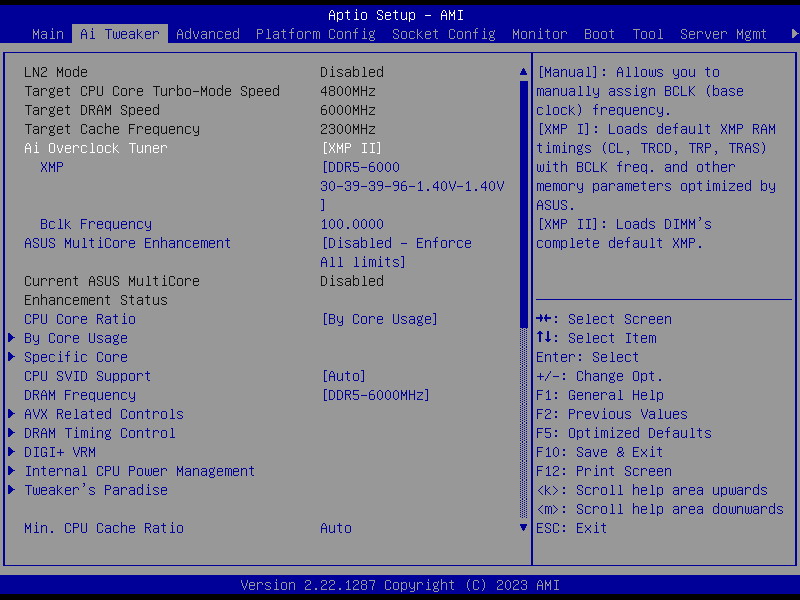The height and width of the screenshot is (600, 800).
Task: Click the Select Screen arrows icon
Action: (543, 319)
